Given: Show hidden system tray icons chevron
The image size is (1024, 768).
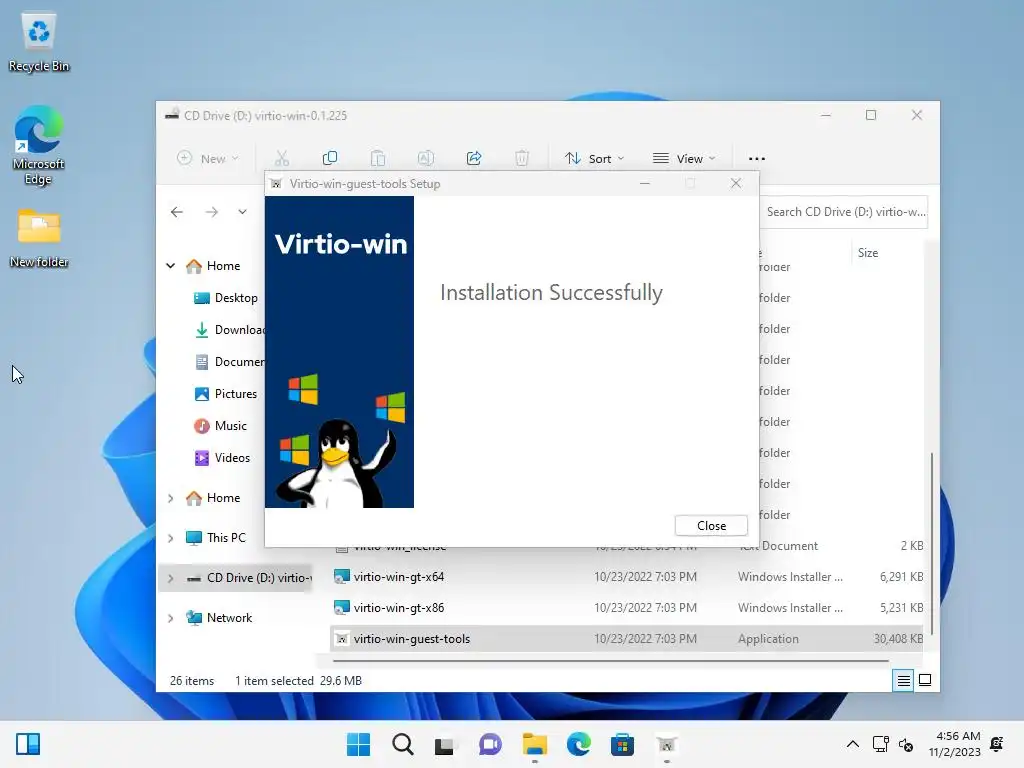Looking at the screenshot, I should [853, 744].
